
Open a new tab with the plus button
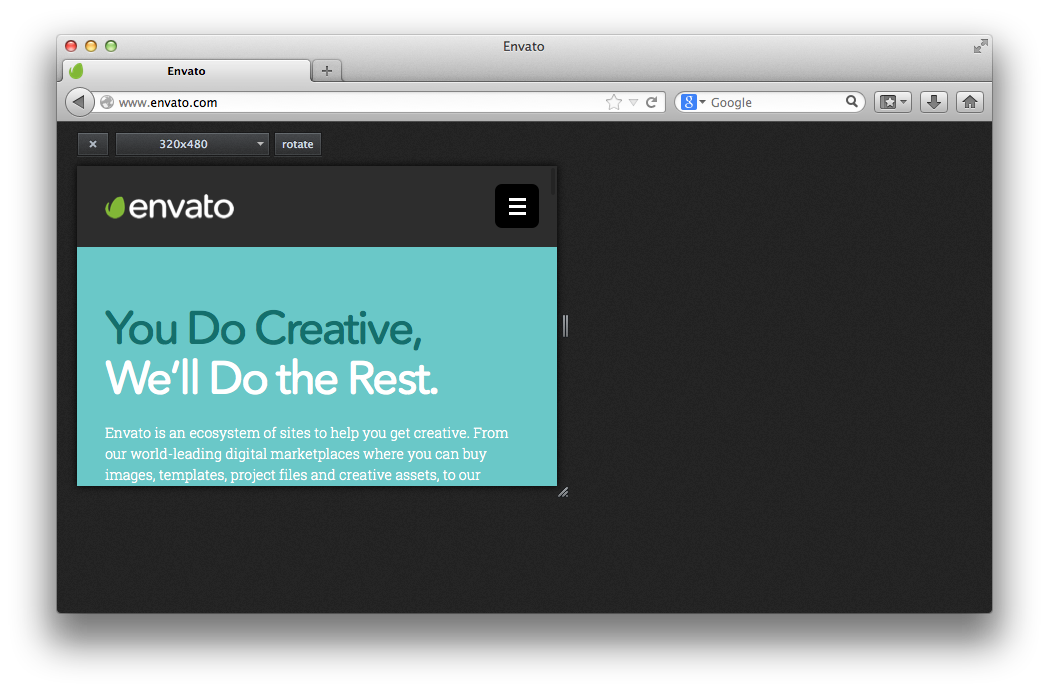click(326, 71)
